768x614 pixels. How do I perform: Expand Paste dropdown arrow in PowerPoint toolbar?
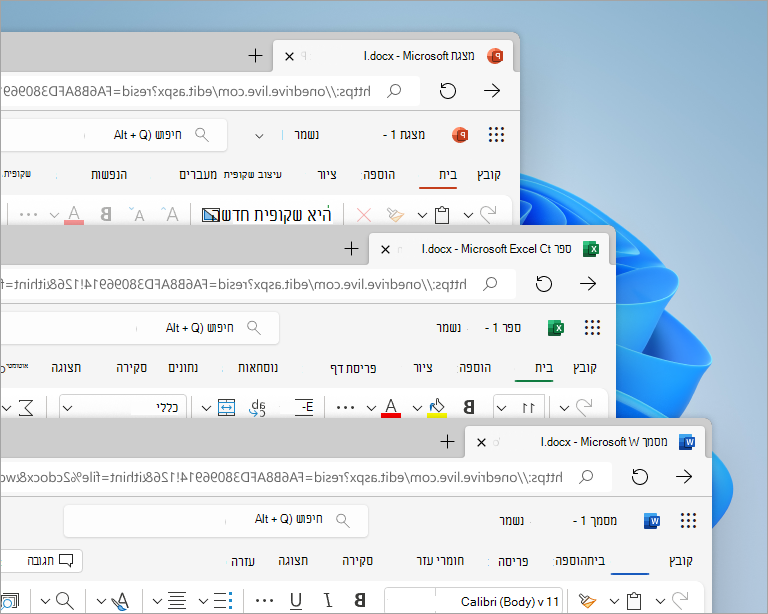click(422, 215)
